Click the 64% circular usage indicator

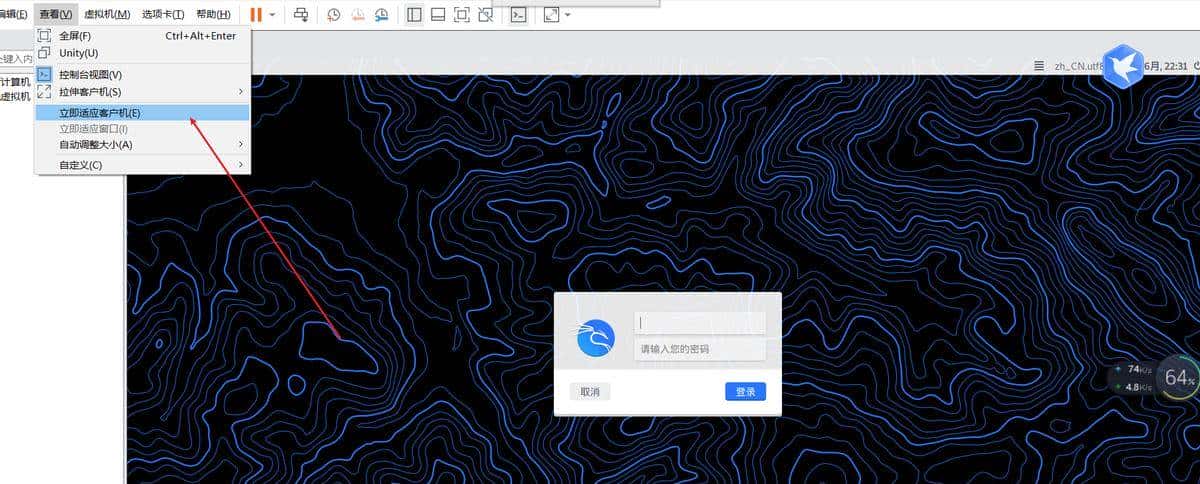[x=1178, y=378]
